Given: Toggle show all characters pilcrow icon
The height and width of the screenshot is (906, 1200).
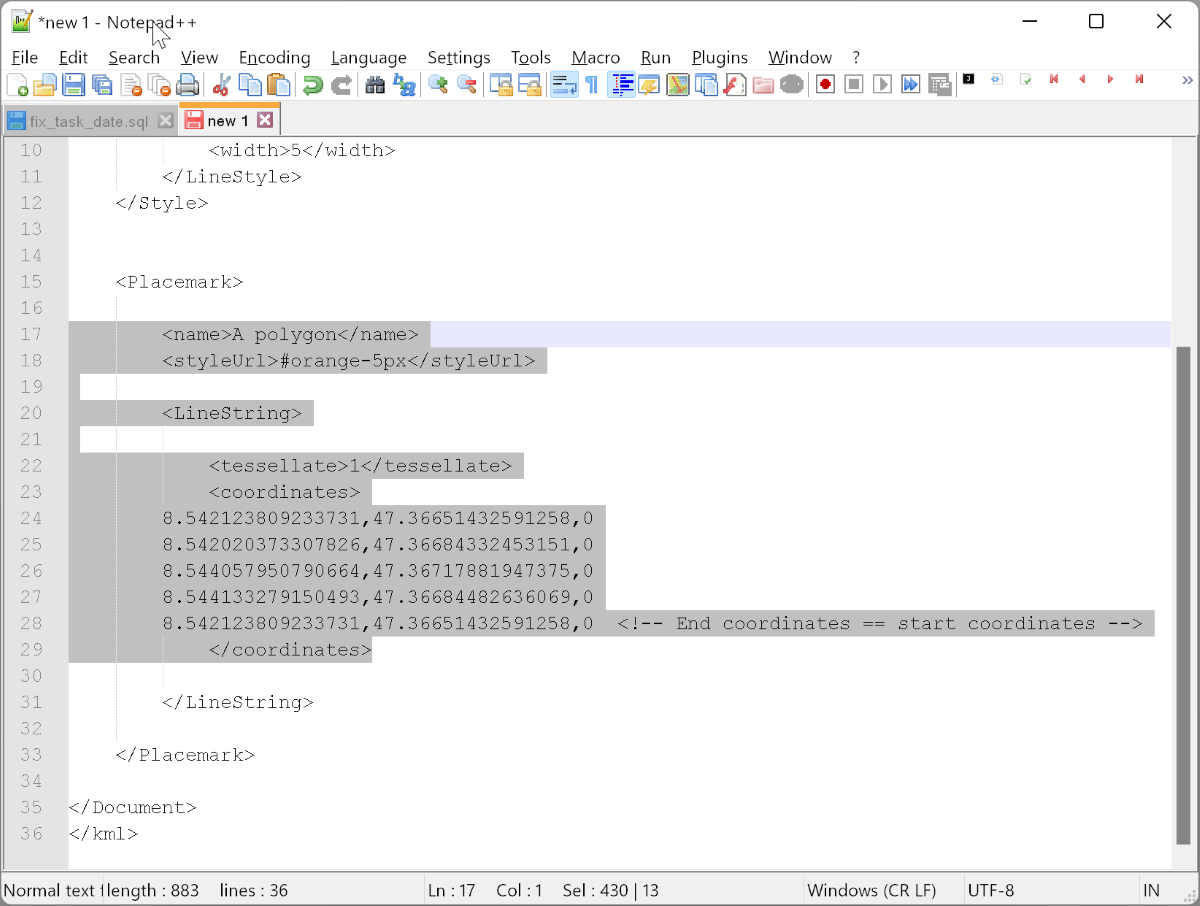Looking at the screenshot, I should click(x=592, y=85).
